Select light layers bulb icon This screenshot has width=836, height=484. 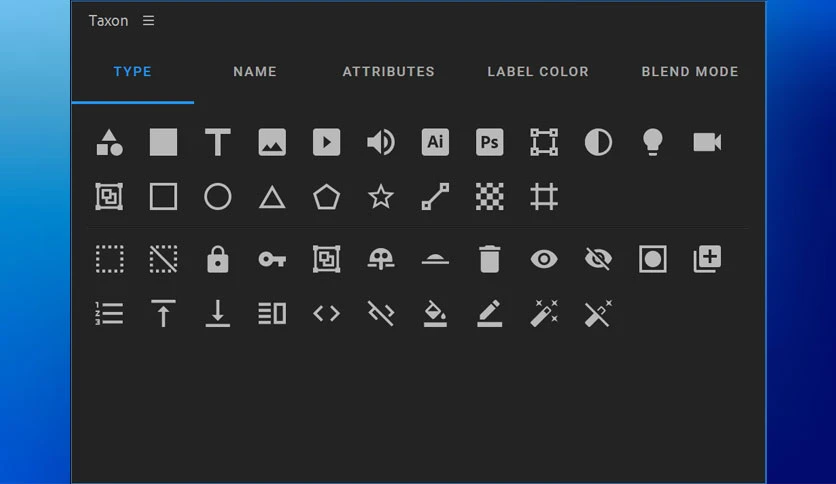[x=653, y=142]
